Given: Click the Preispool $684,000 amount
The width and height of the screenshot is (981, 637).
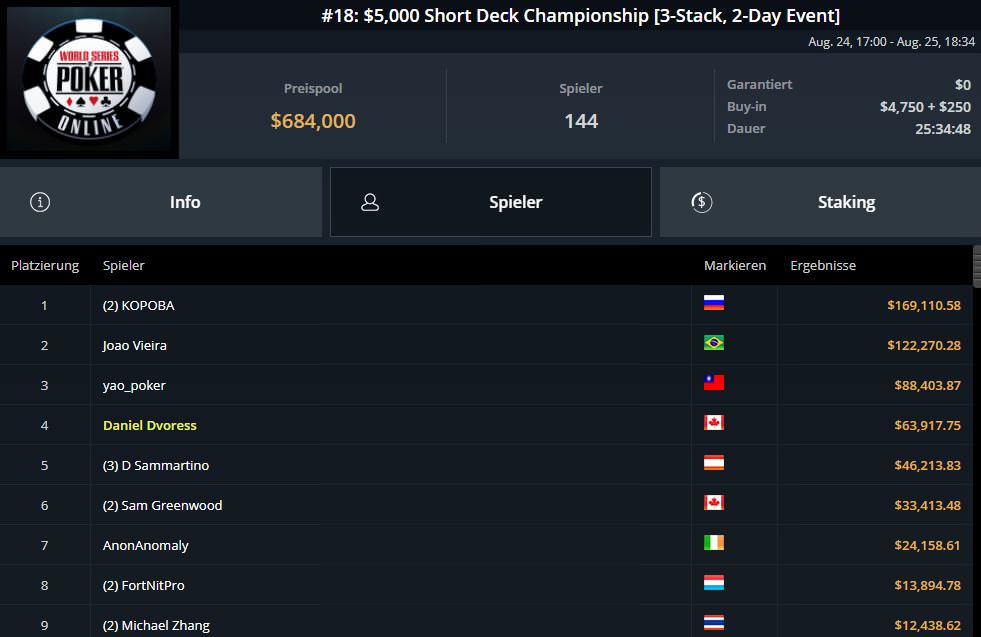Looking at the screenshot, I should (313, 121).
